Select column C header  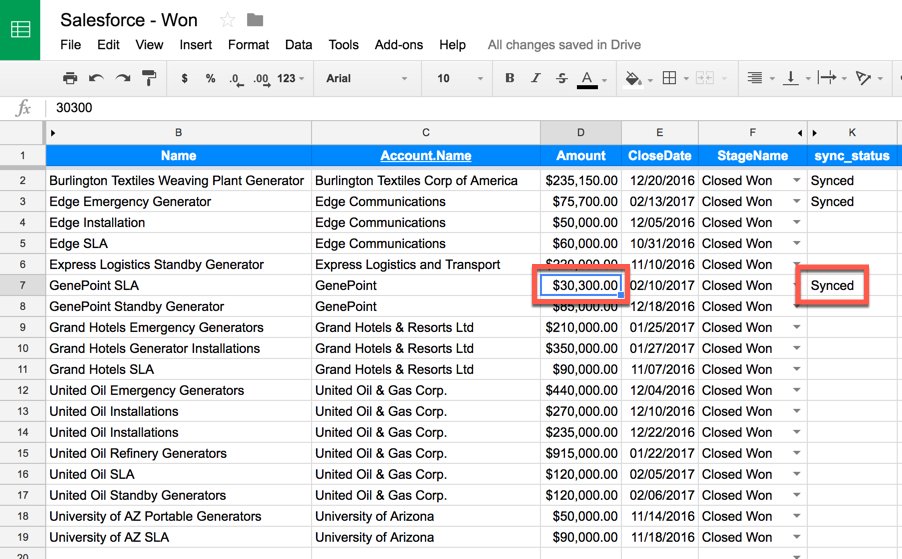pyautogui.click(x=426, y=133)
